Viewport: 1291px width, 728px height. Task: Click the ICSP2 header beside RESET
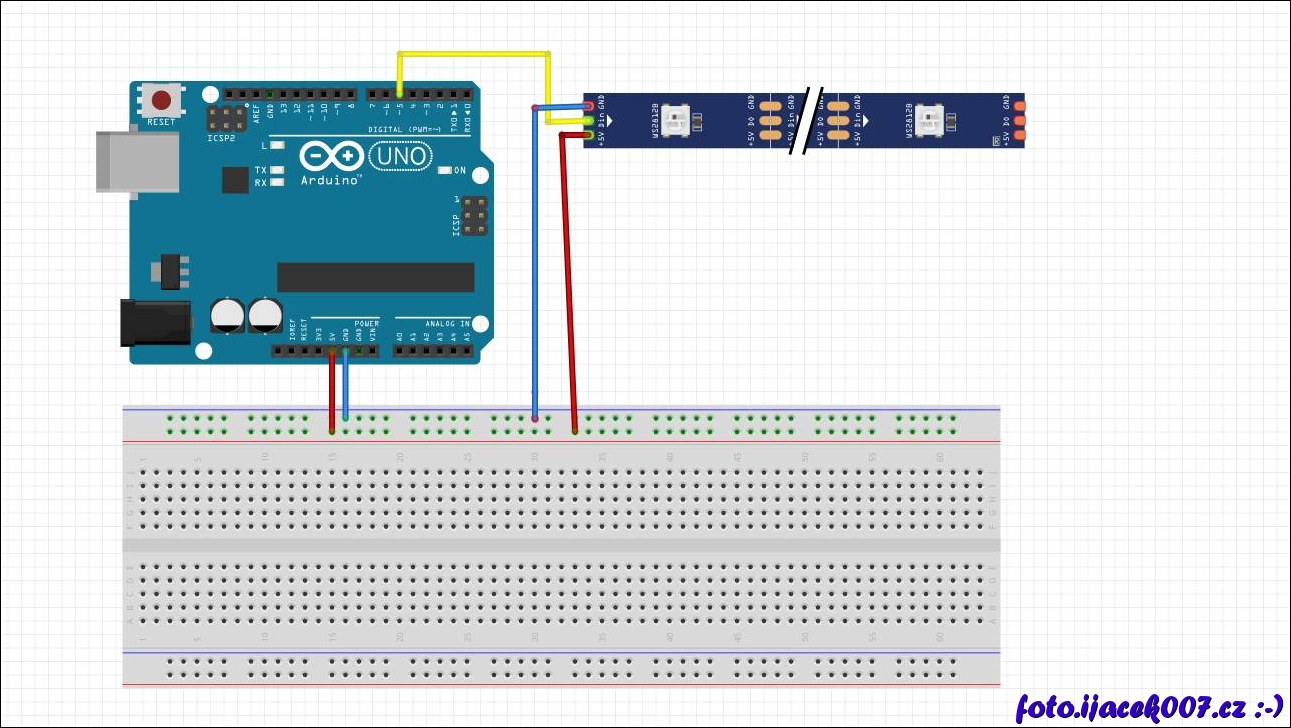click(x=228, y=119)
